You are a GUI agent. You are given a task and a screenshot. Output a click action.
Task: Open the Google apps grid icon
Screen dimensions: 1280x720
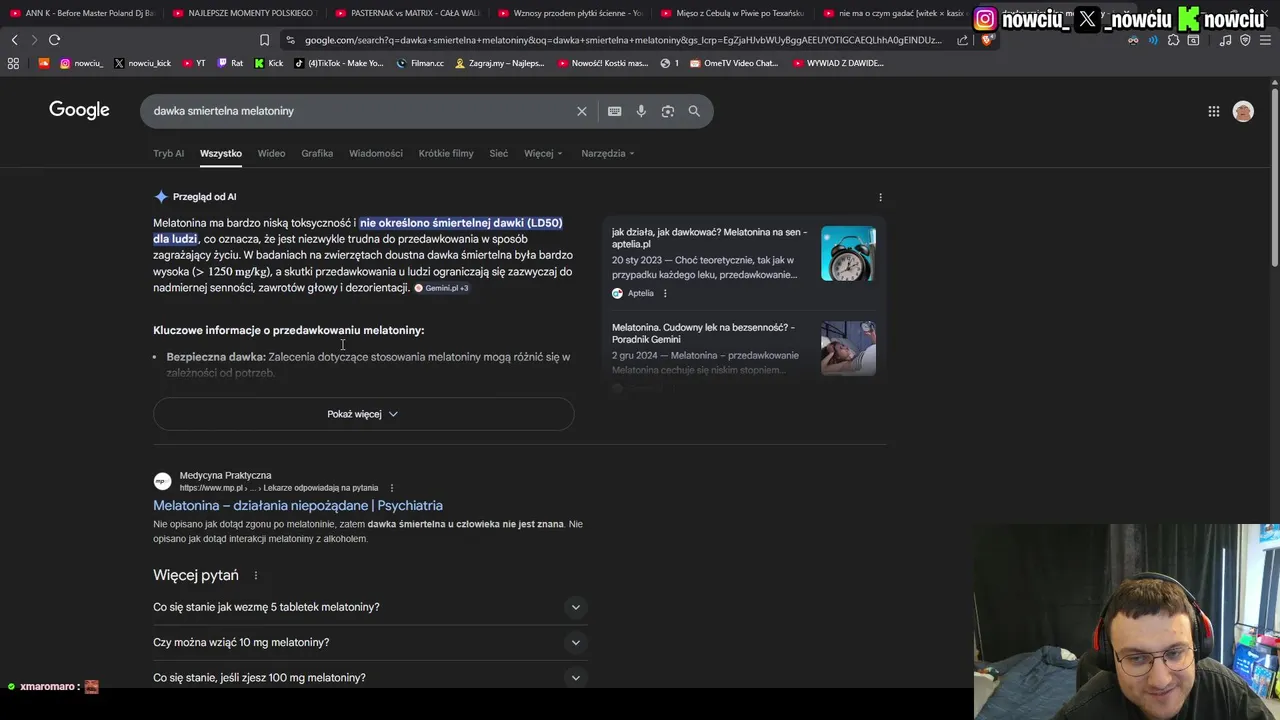[x=1214, y=111]
